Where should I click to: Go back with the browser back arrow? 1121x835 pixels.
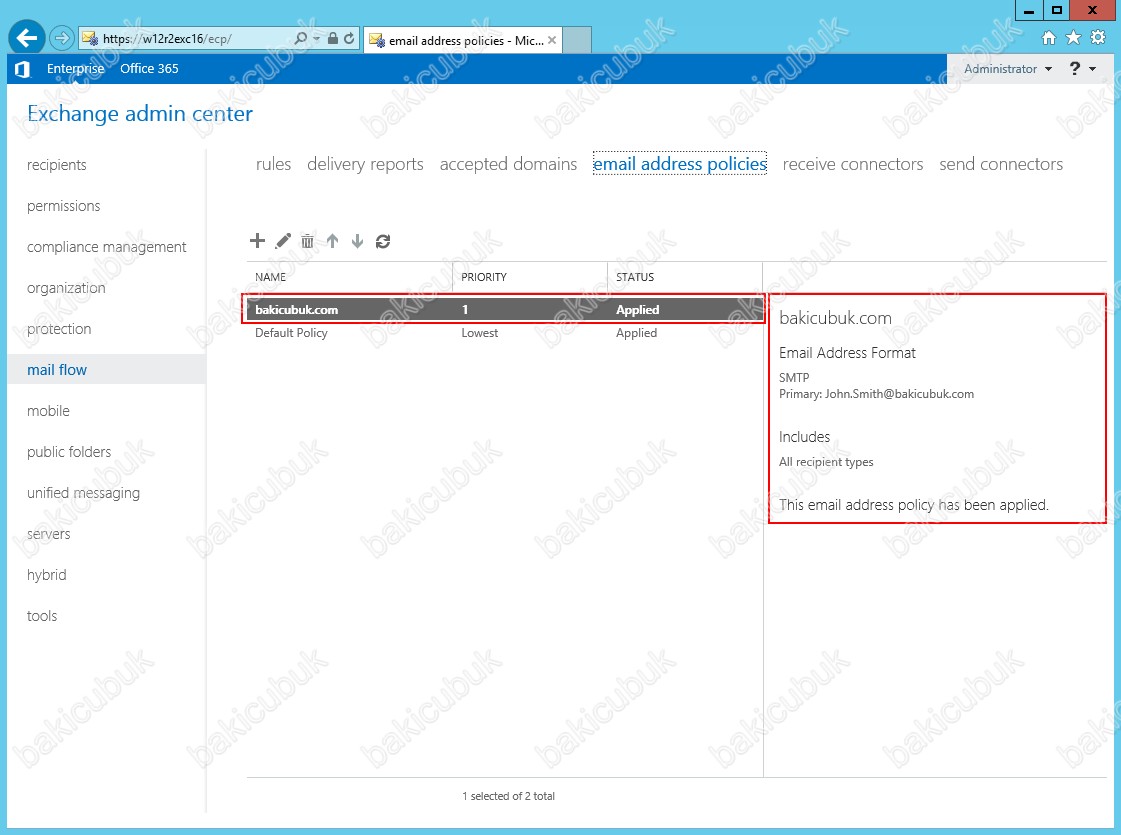click(x=26, y=38)
